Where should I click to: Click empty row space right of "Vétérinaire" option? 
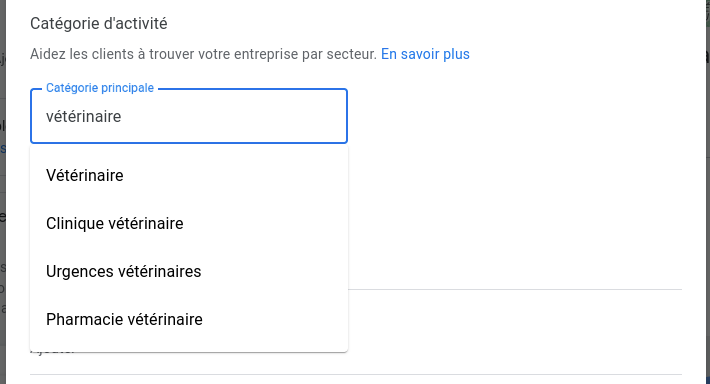pyautogui.click(x=235, y=175)
